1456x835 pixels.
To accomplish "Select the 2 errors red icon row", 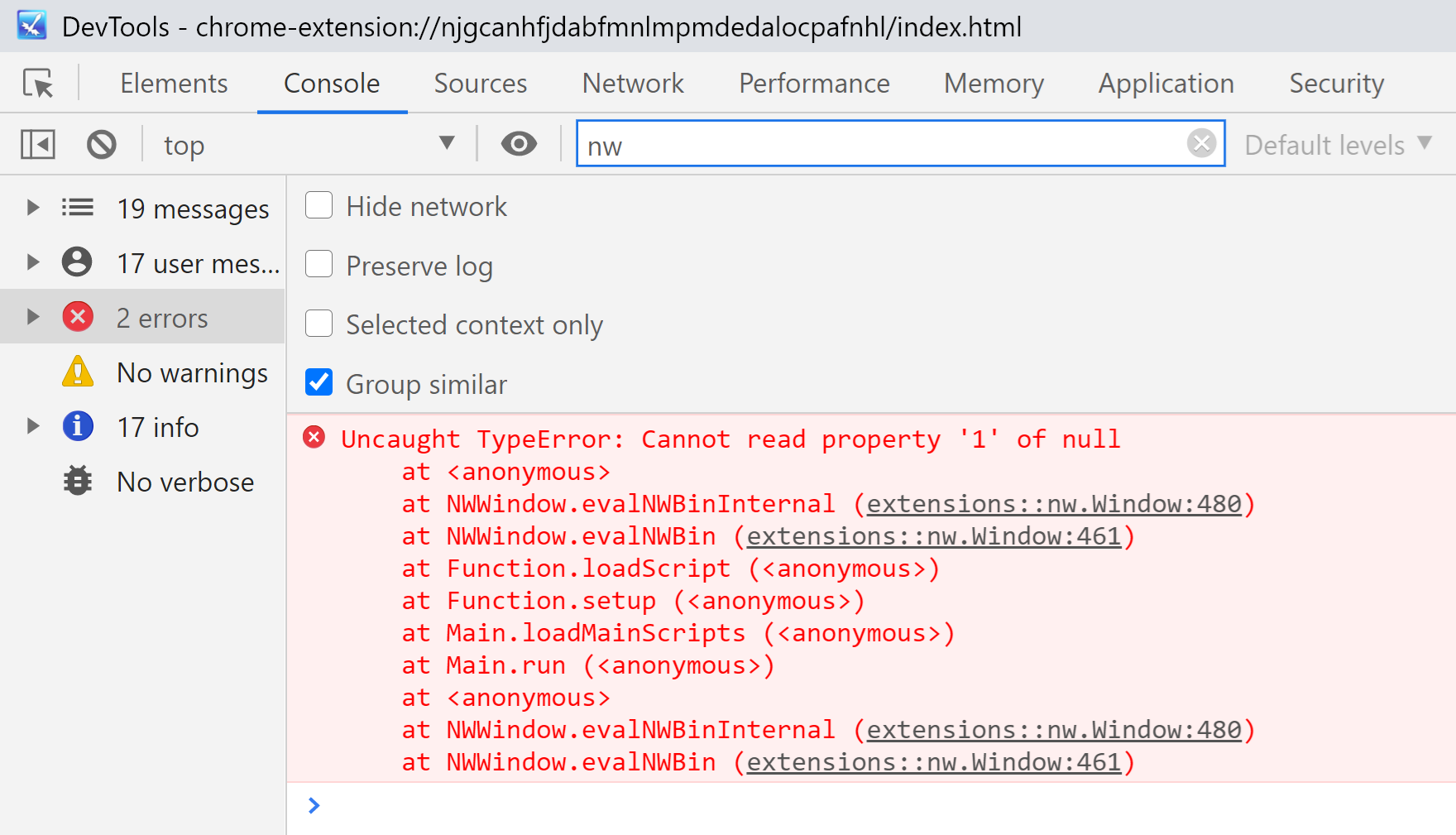I will tap(78, 317).
